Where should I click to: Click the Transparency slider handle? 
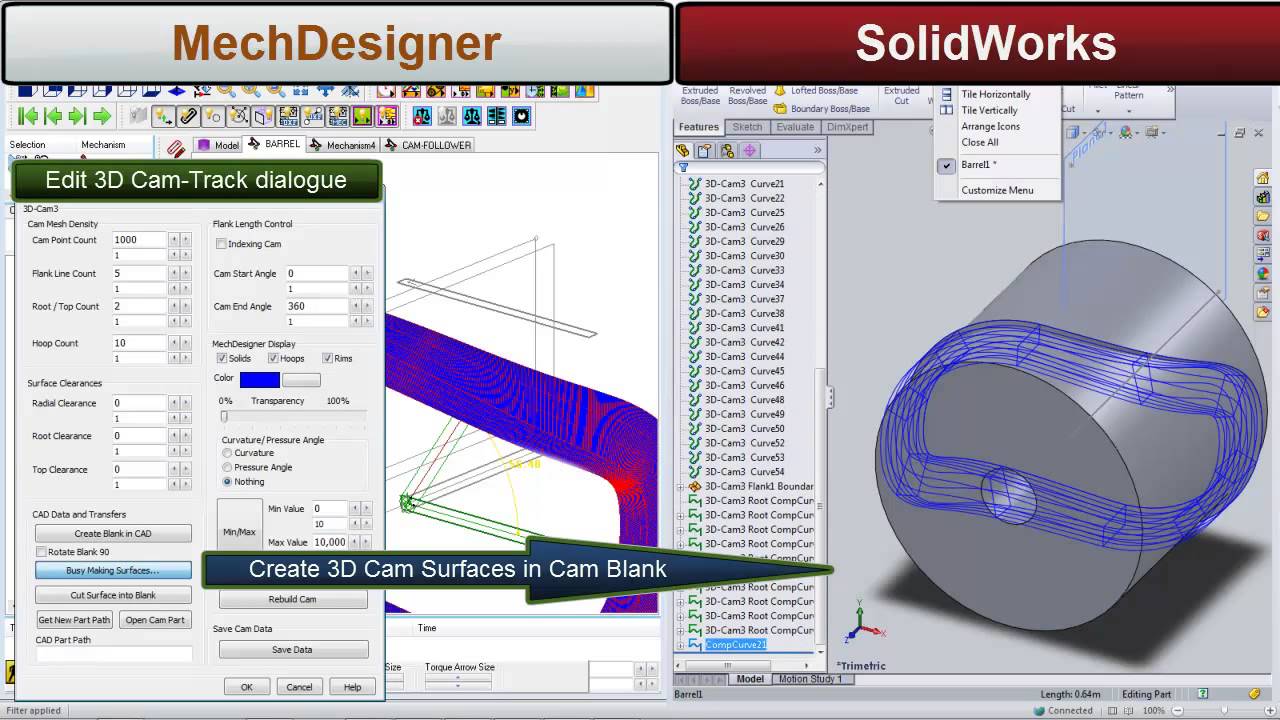[x=224, y=416]
